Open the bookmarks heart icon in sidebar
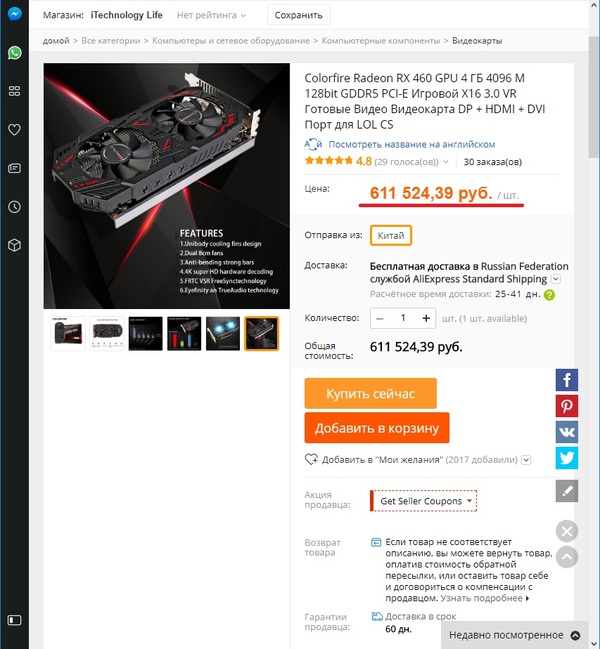Screen dimensions: 600x649 (14, 130)
